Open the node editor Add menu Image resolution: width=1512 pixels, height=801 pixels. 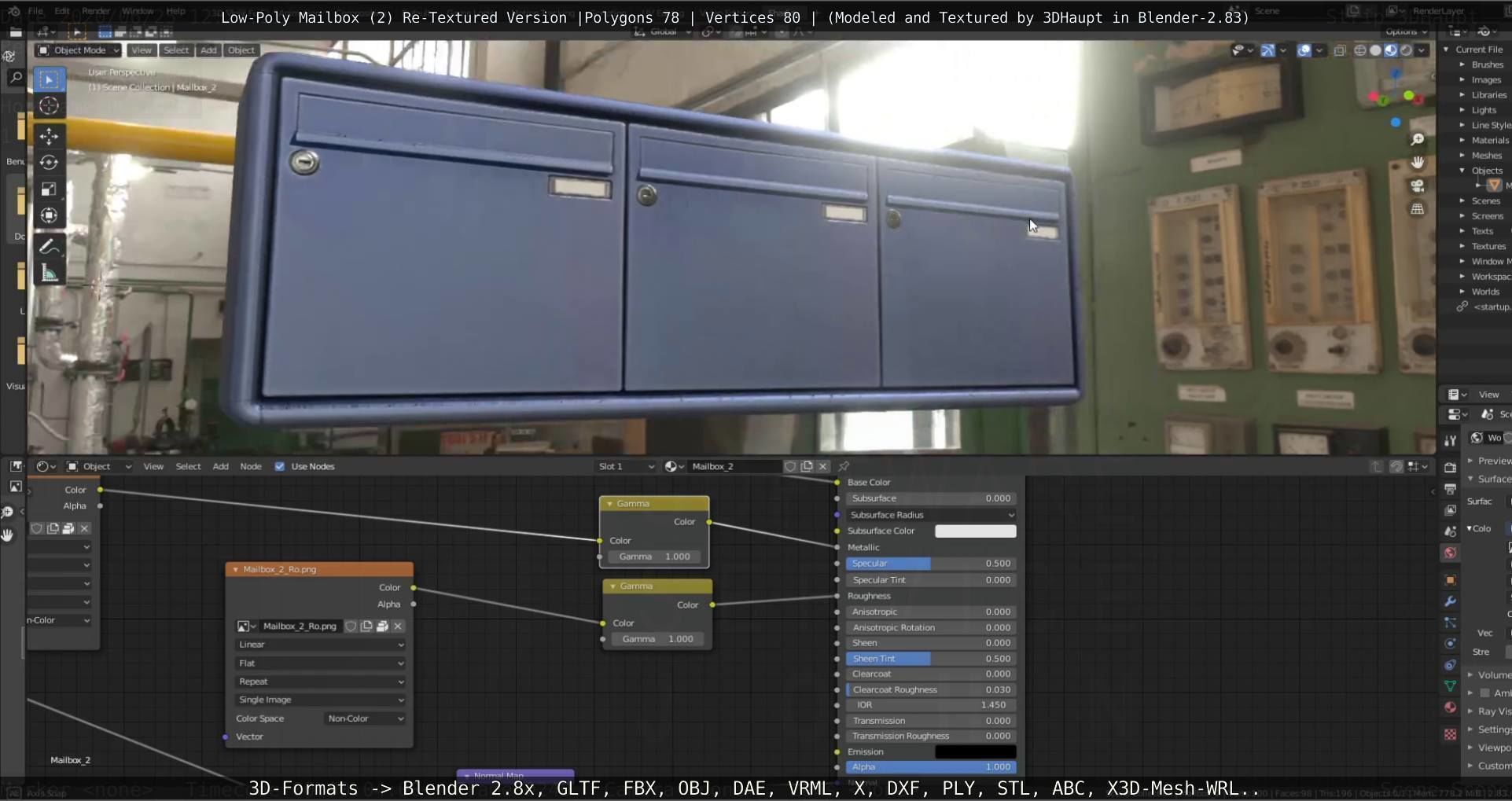tap(221, 466)
